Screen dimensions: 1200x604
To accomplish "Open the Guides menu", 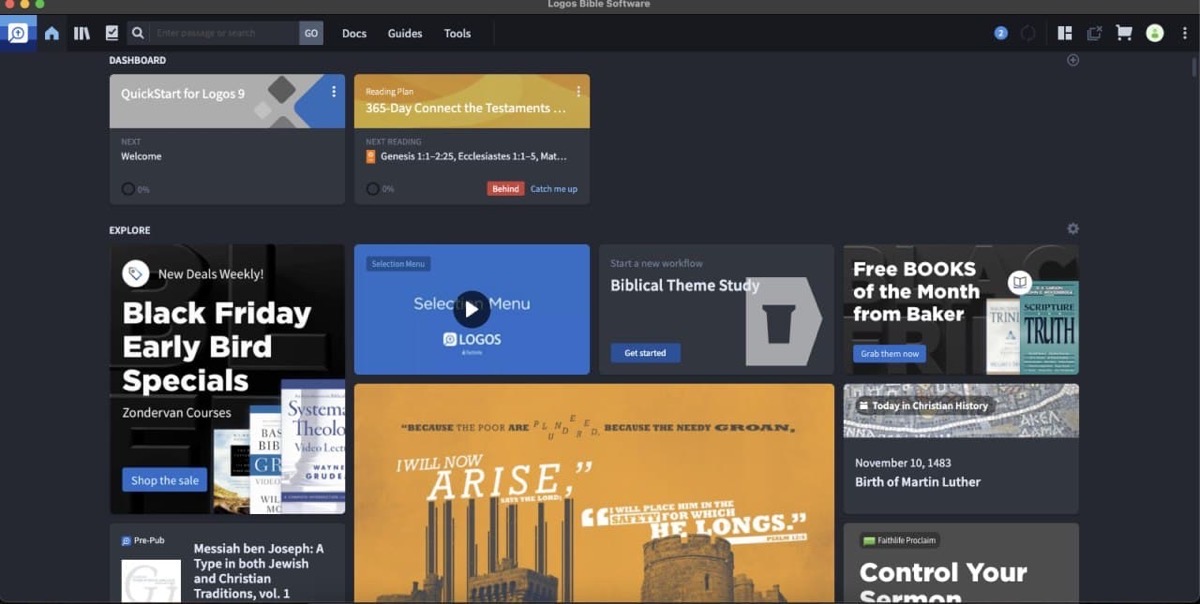I will (x=405, y=34).
